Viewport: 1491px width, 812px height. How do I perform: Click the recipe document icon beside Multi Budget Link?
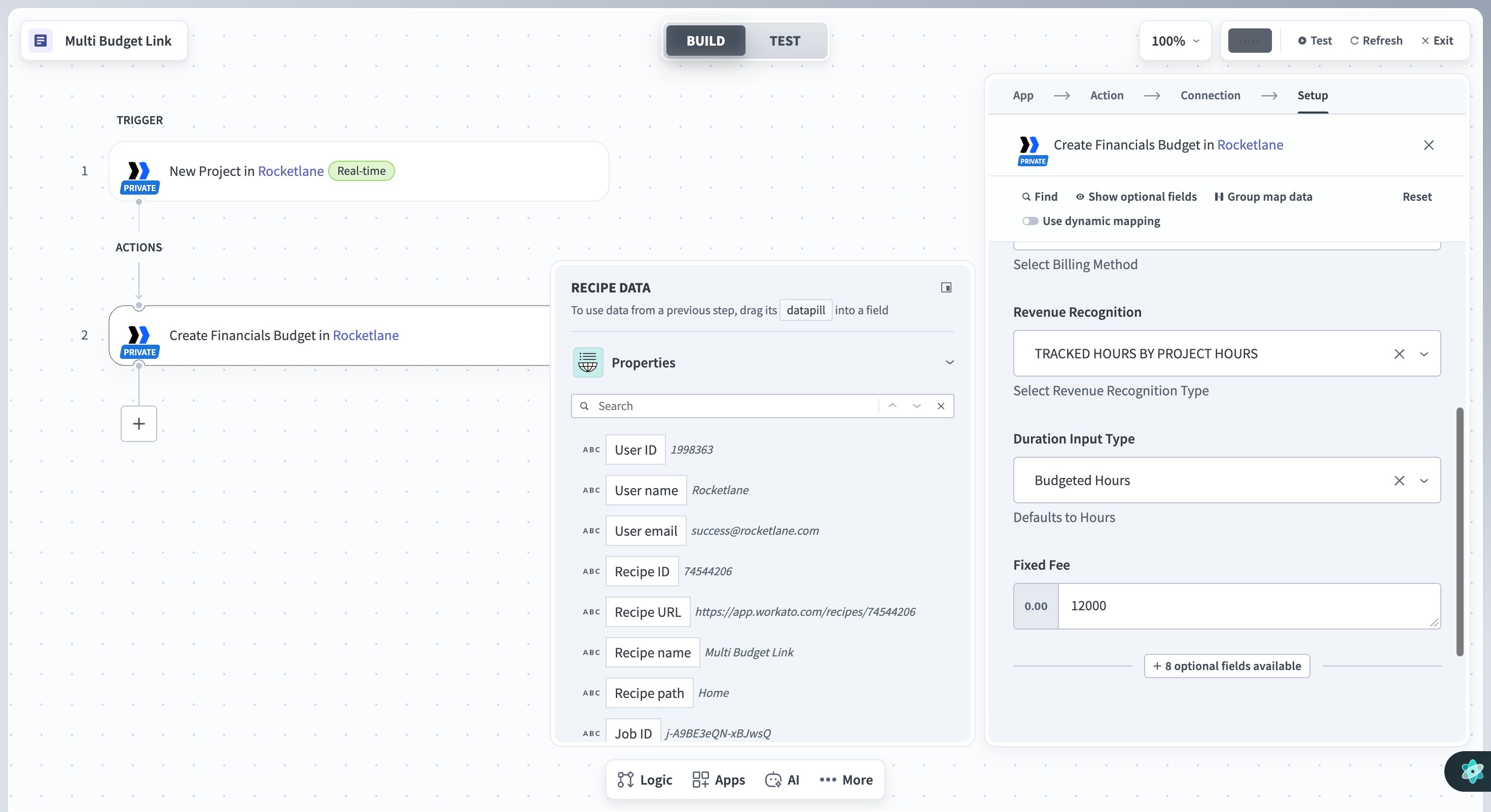(41, 41)
